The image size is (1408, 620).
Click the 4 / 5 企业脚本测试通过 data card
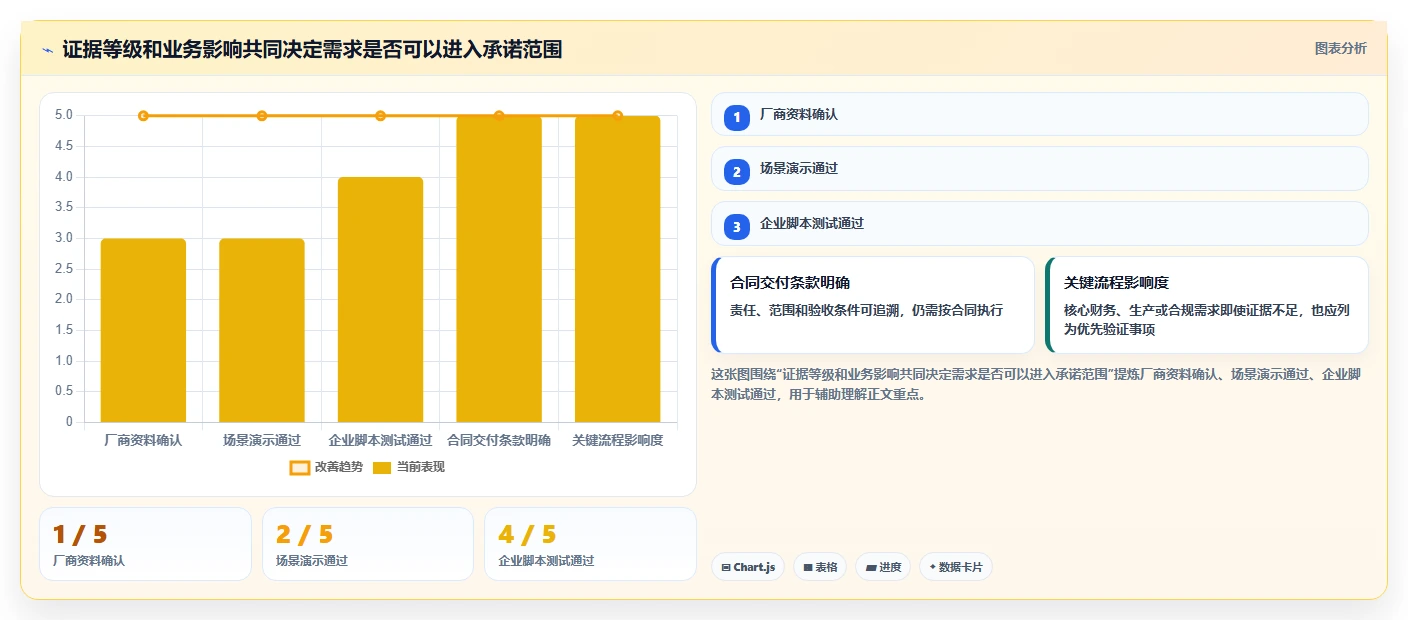click(590, 544)
